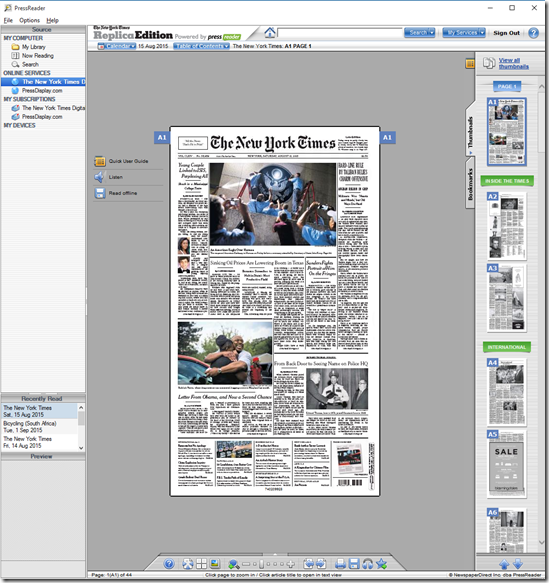Print the page with the printer icon
The image size is (549, 583).
tap(340, 564)
